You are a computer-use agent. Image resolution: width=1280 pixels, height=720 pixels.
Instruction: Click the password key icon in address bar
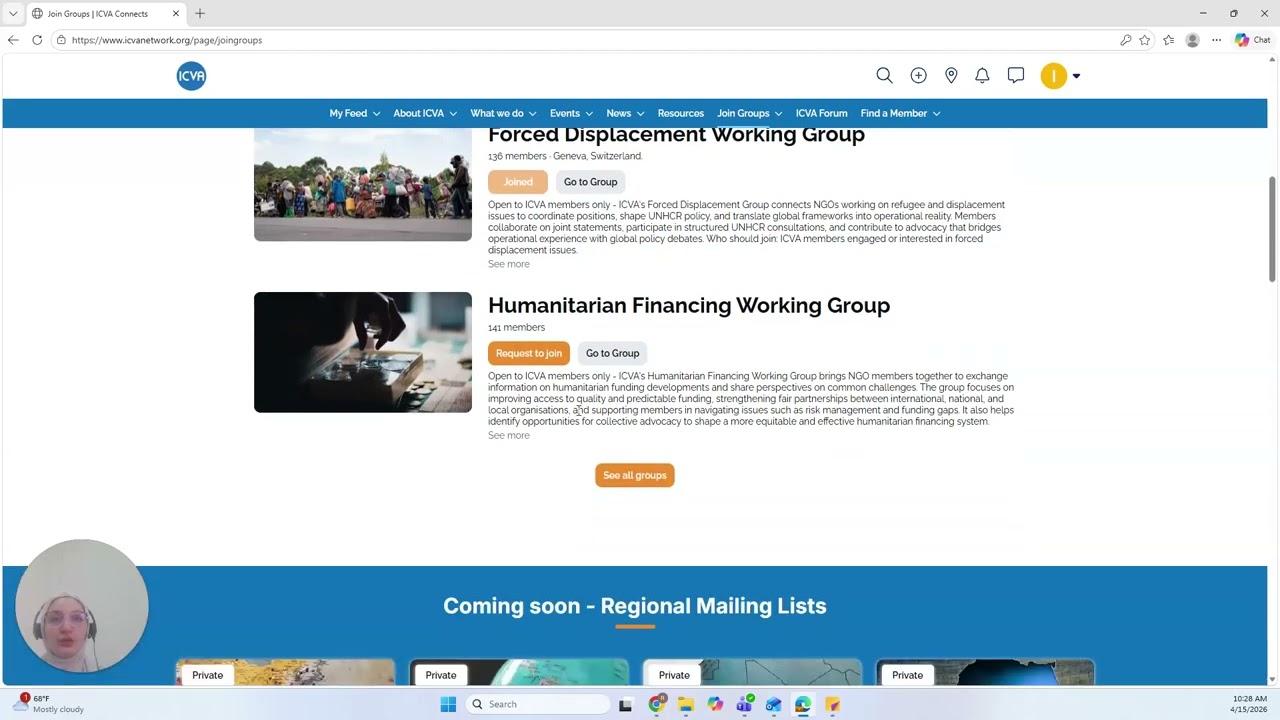tap(1125, 40)
